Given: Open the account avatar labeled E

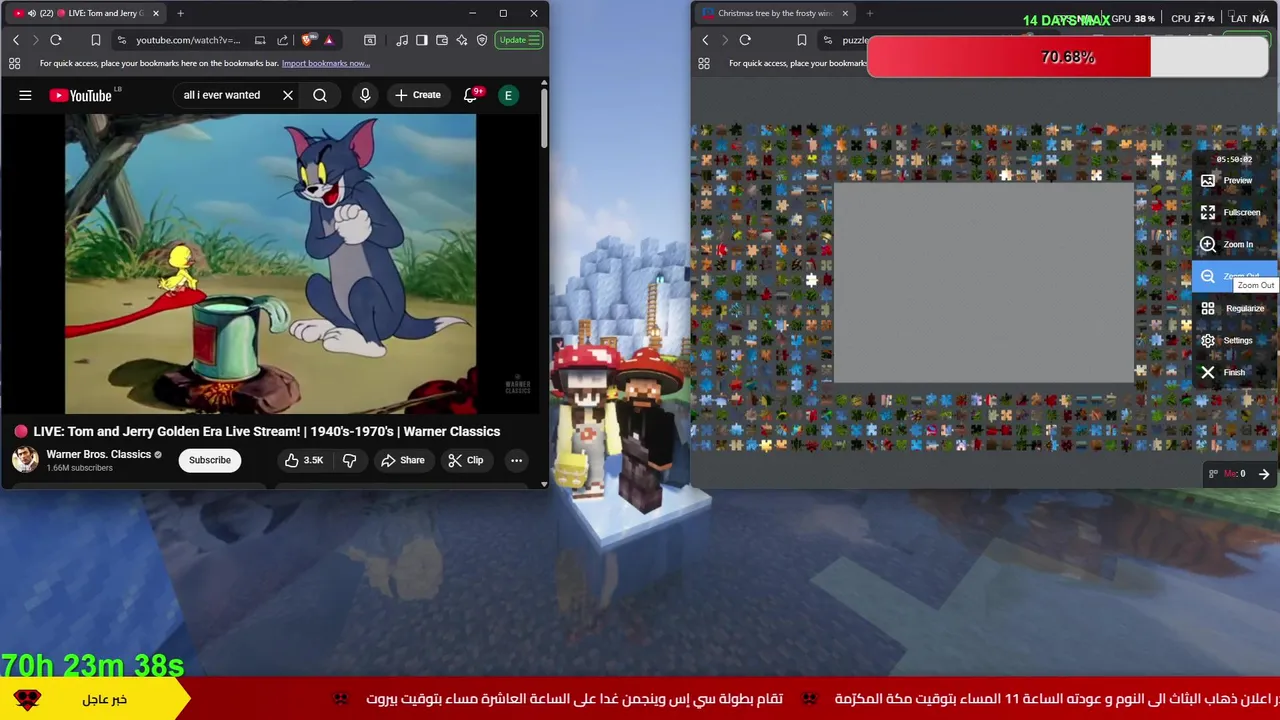Looking at the screenshot, I should (508, 95).
